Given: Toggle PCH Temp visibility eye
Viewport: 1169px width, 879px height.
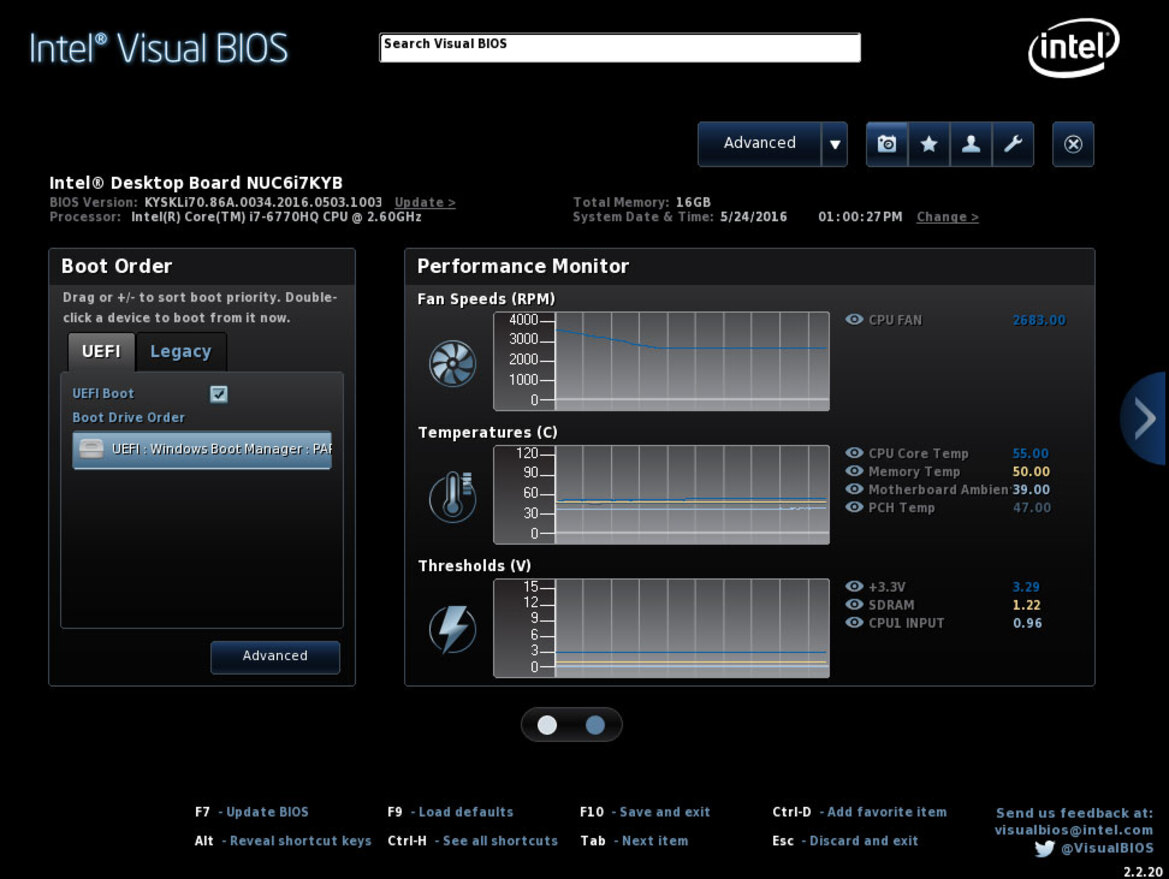Looking at the screenshot, I should [854, 507].
